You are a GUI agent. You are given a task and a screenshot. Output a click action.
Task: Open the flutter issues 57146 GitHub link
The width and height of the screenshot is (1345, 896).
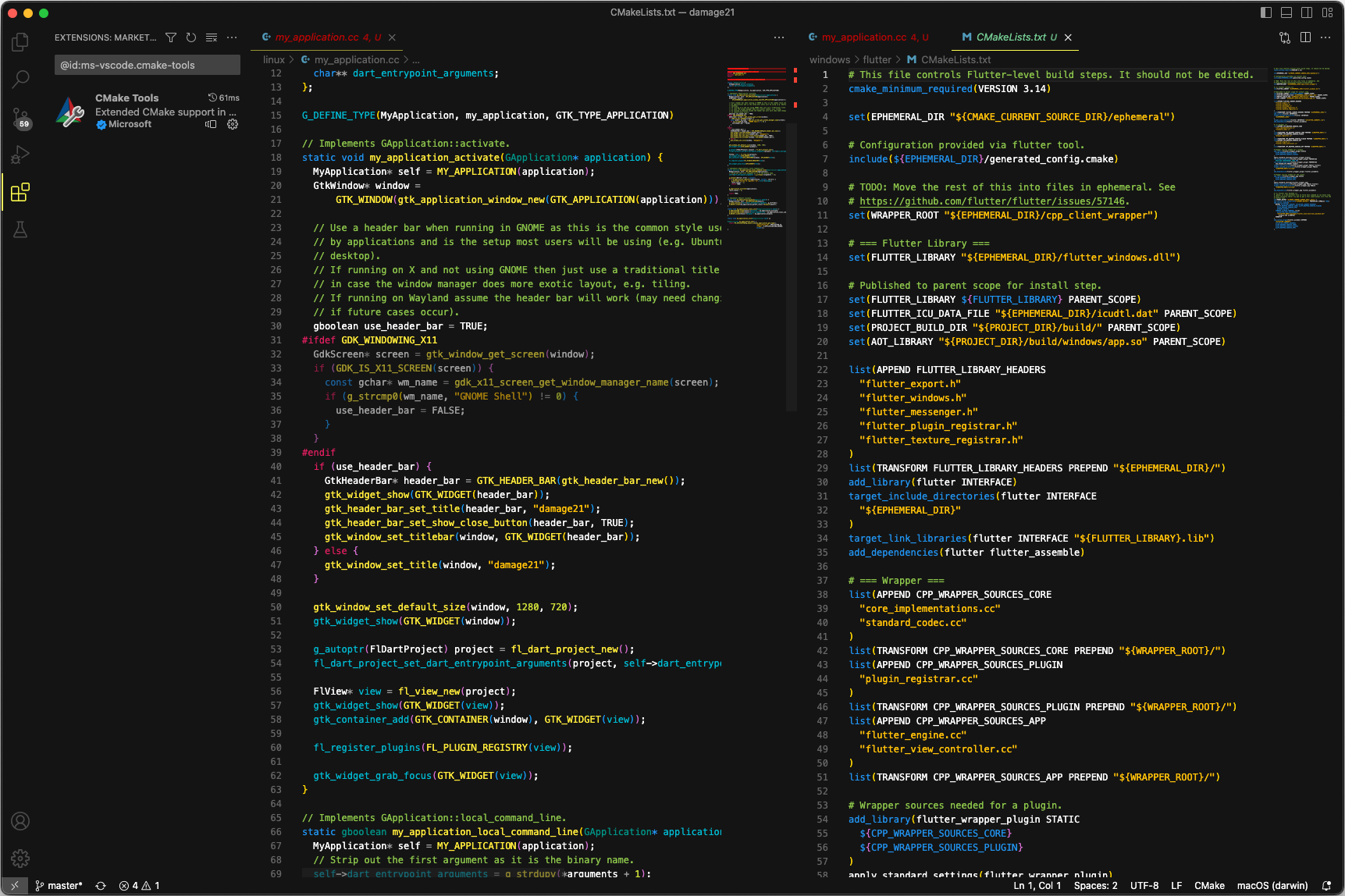pyautogui.click(x=993, y=201)
